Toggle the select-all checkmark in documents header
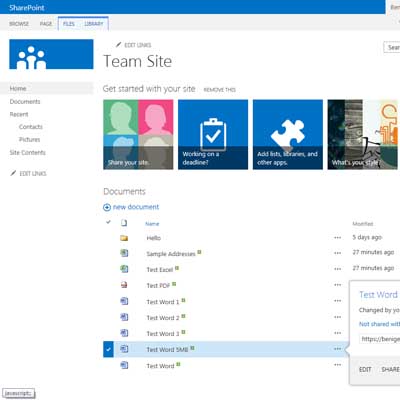The image size is (400, 400). coord(108,222)
